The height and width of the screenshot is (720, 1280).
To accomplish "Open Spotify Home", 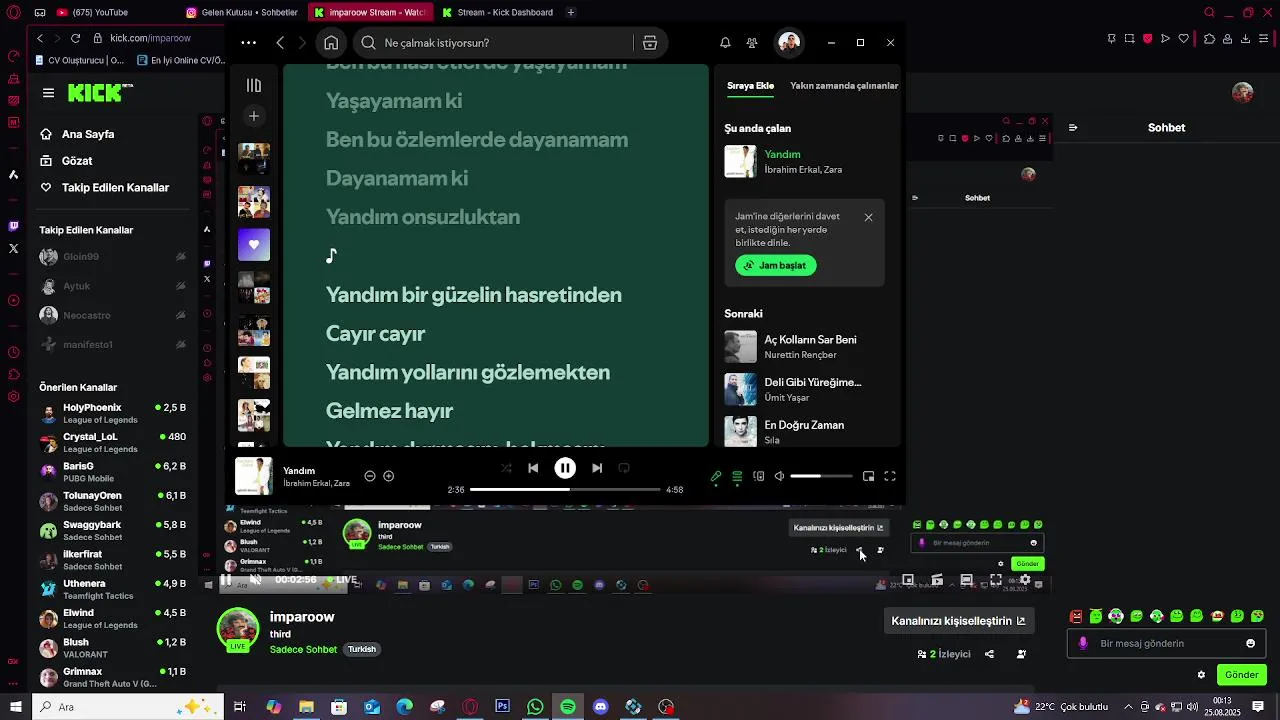I will tap(331, 43).
